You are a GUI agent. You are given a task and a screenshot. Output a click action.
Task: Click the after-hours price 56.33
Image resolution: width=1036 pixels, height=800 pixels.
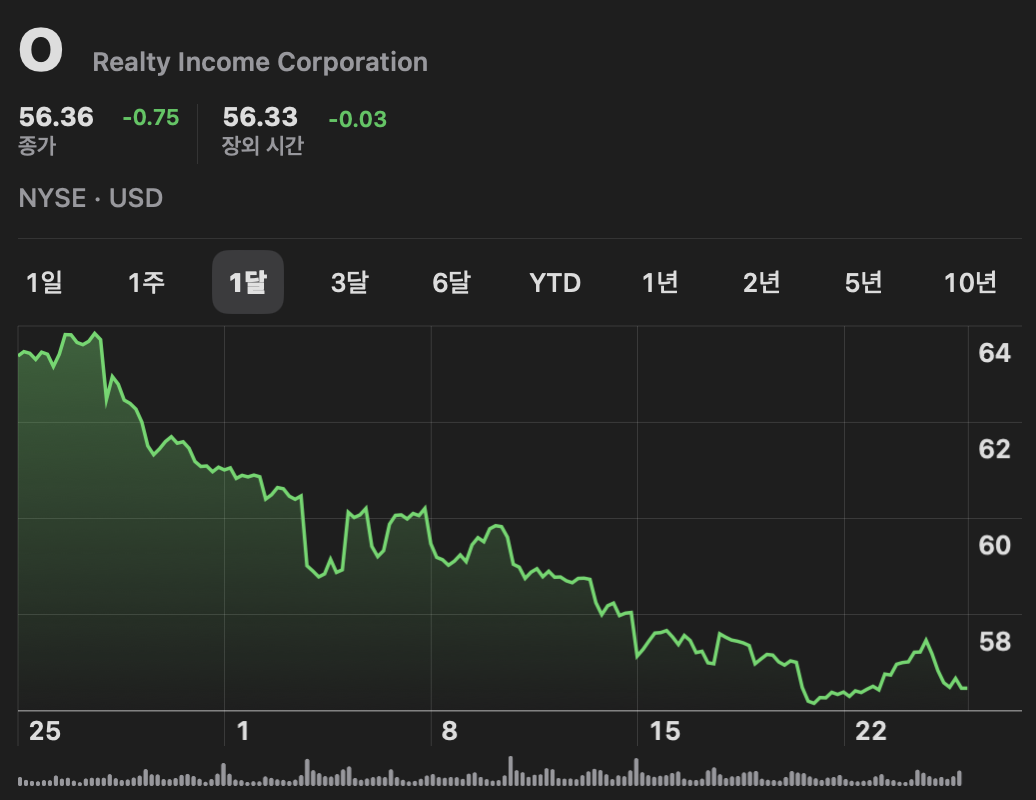[x=260, y=117]
